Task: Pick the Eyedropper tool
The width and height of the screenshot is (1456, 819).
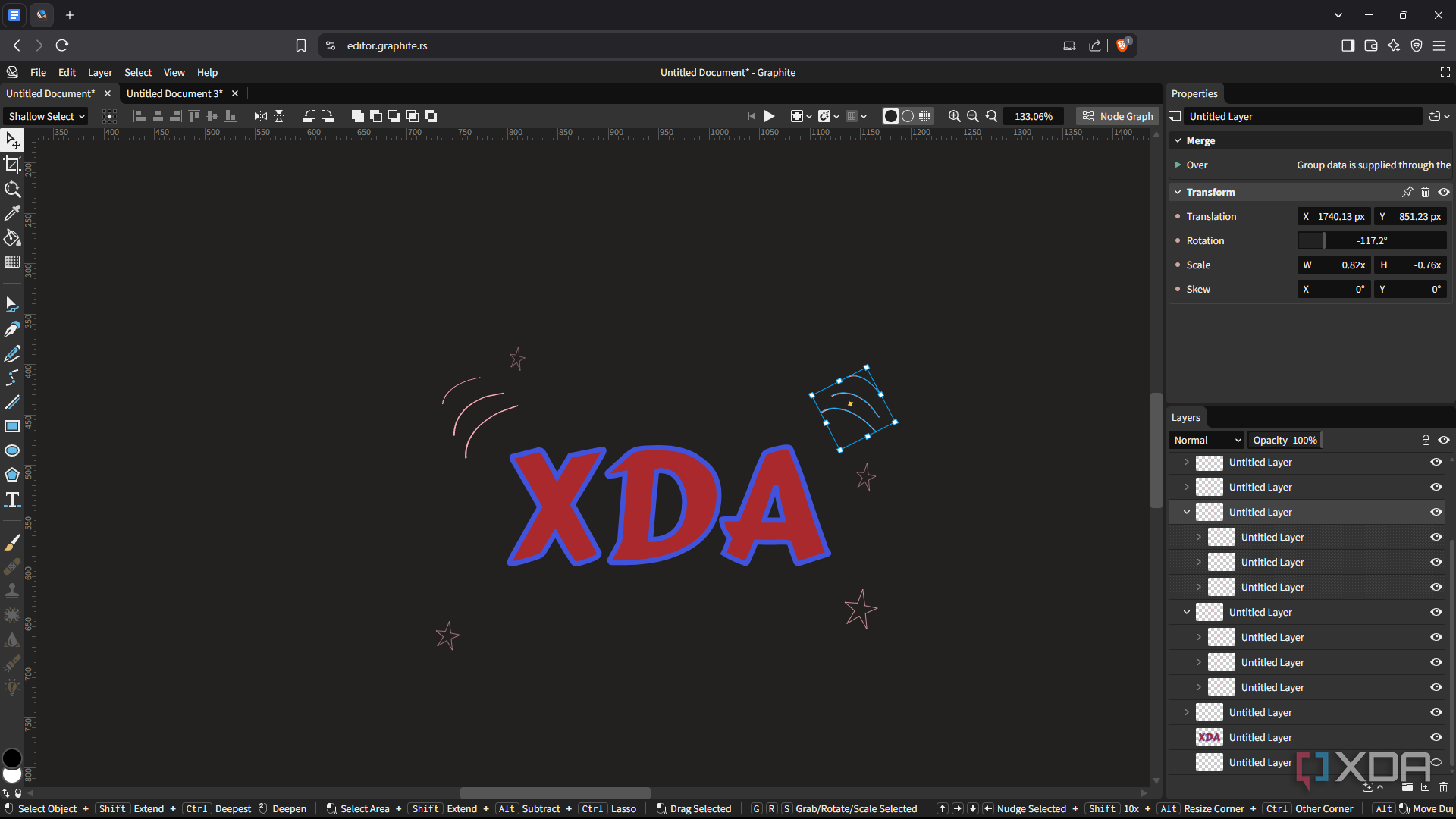Action: click(12, 213)
